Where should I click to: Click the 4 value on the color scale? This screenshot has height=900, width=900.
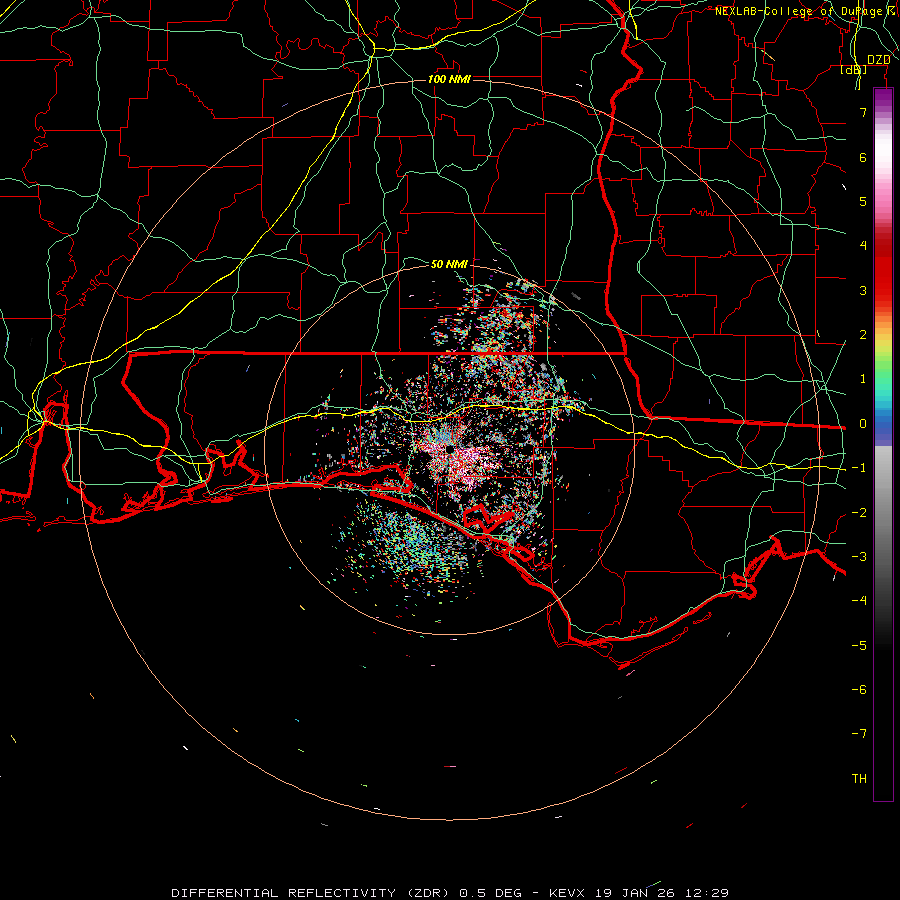pyautogui.click(x=863, y=246)
